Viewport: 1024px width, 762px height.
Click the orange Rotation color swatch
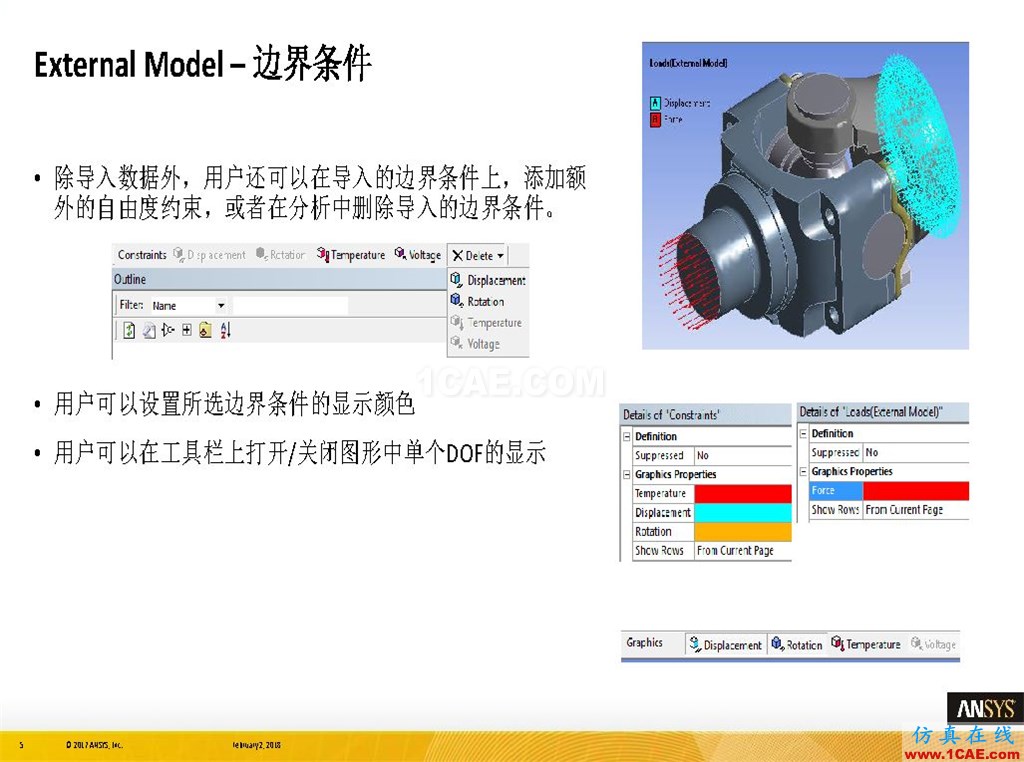pyautogui.click(x=743, y=531)
